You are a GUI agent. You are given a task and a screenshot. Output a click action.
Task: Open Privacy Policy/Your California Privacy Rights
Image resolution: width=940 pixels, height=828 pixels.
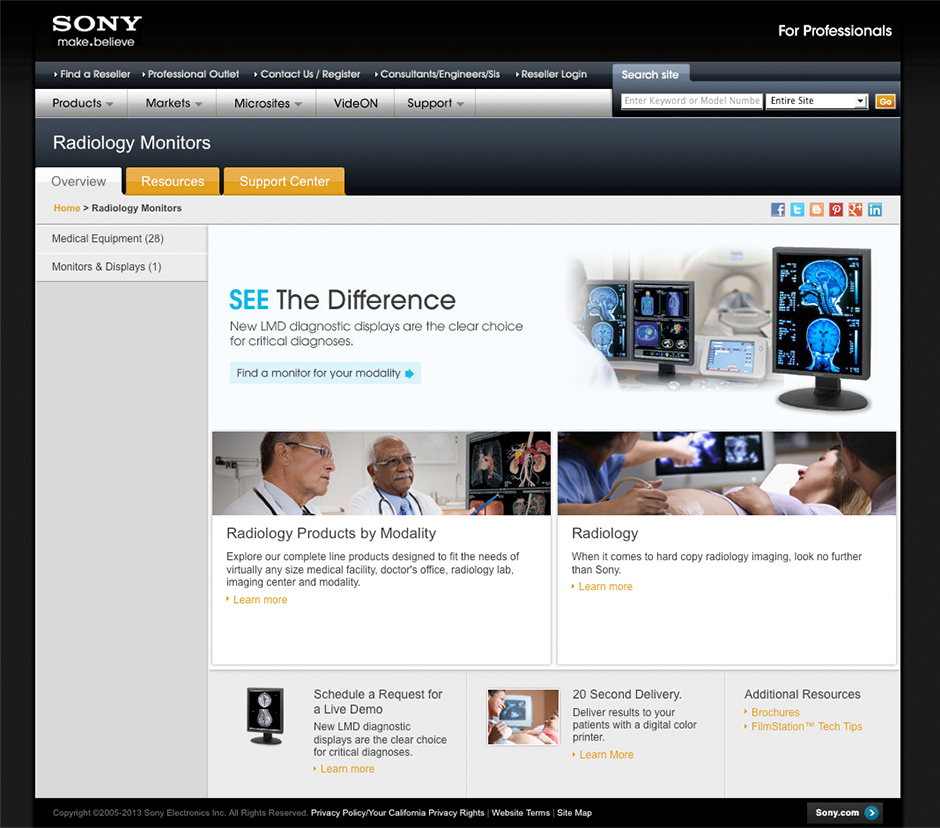coord(397,813)
